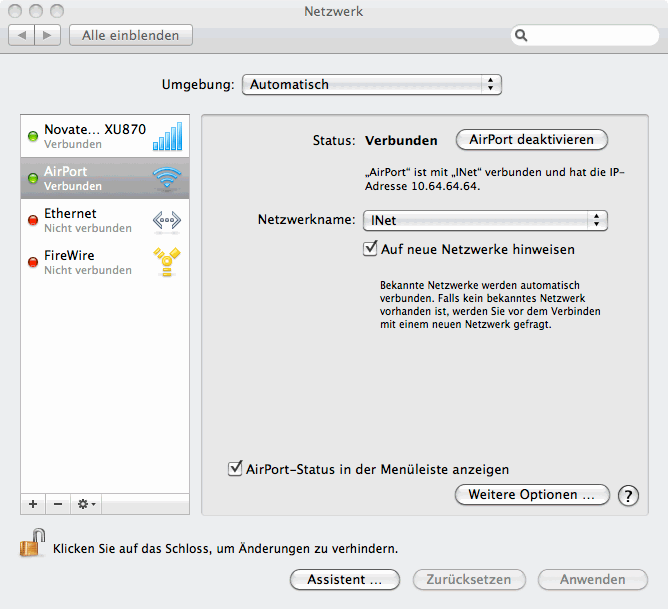
Task: Open help with the question mark button
Action: tap(628, 495)
